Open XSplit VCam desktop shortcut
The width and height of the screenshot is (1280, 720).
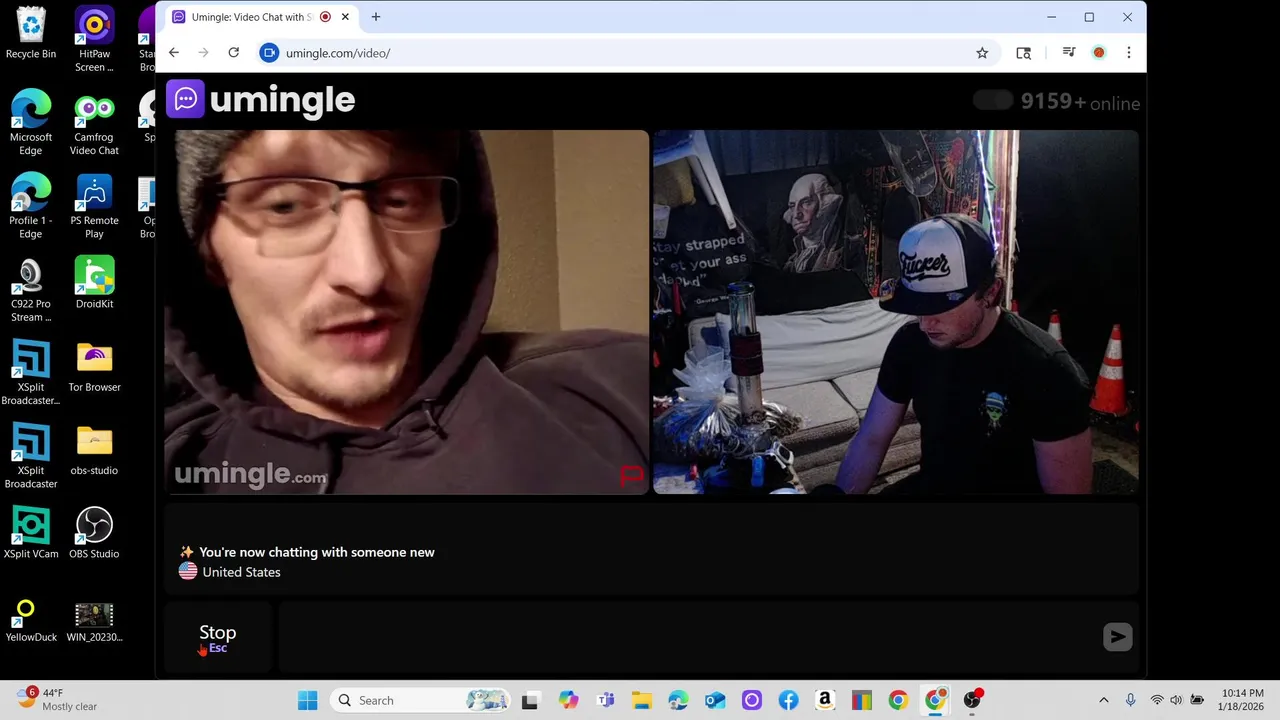pyautogui.click(x=31, y=533)
